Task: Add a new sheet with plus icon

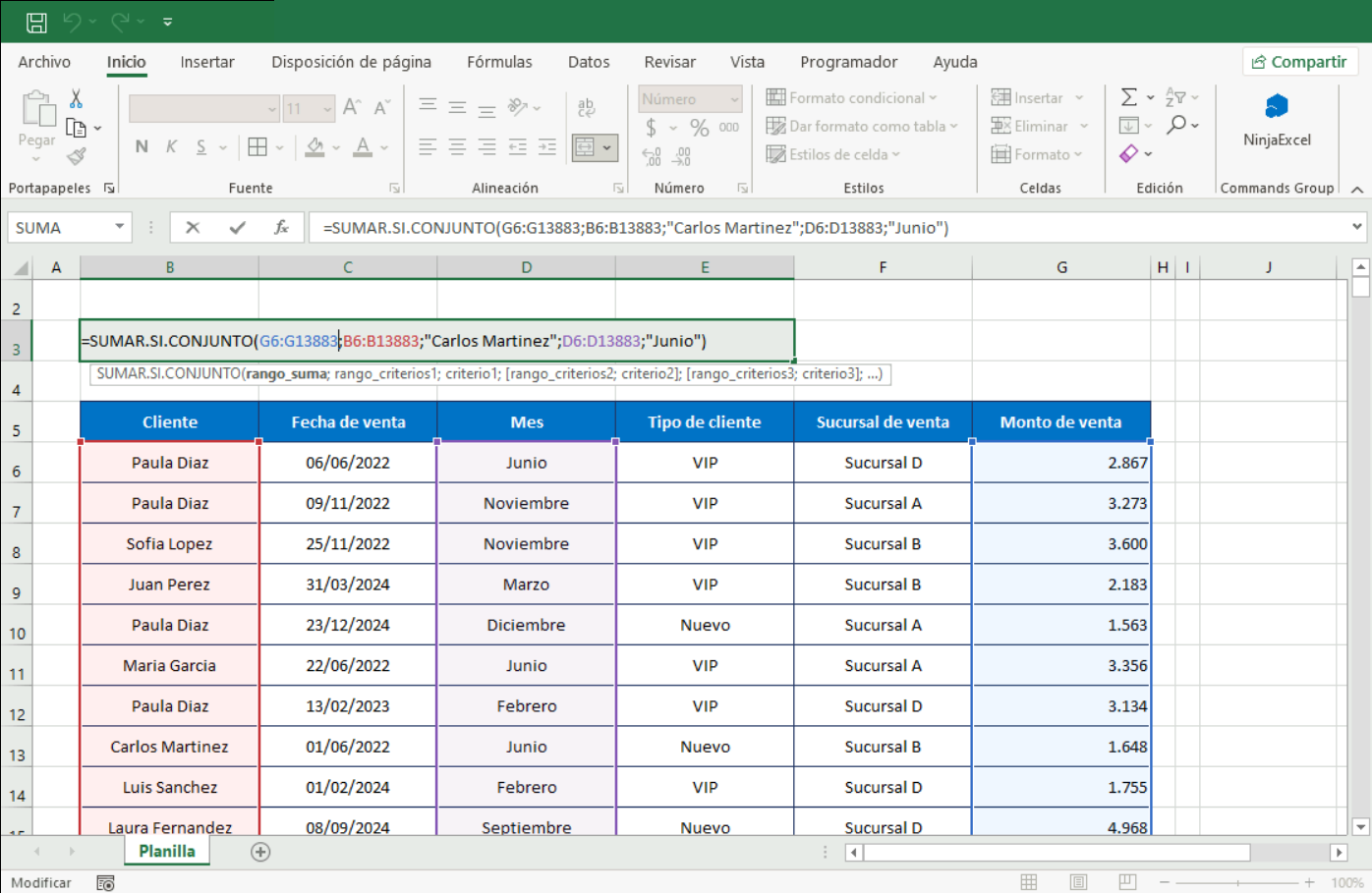Action: pos(260,852)
